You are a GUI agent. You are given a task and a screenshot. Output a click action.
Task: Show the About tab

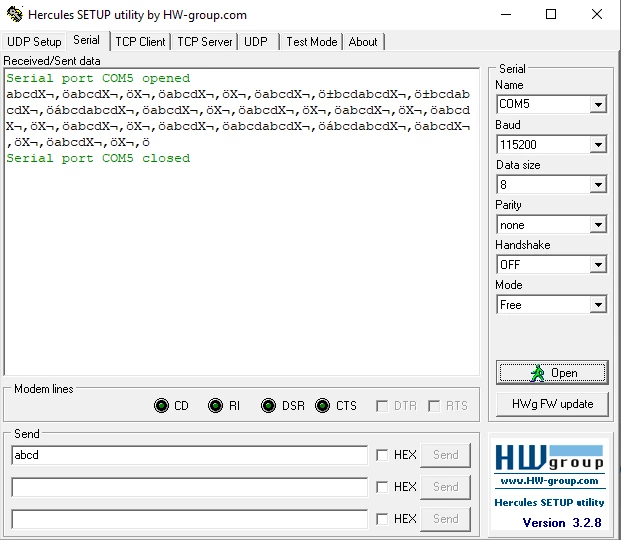(363, 42)
